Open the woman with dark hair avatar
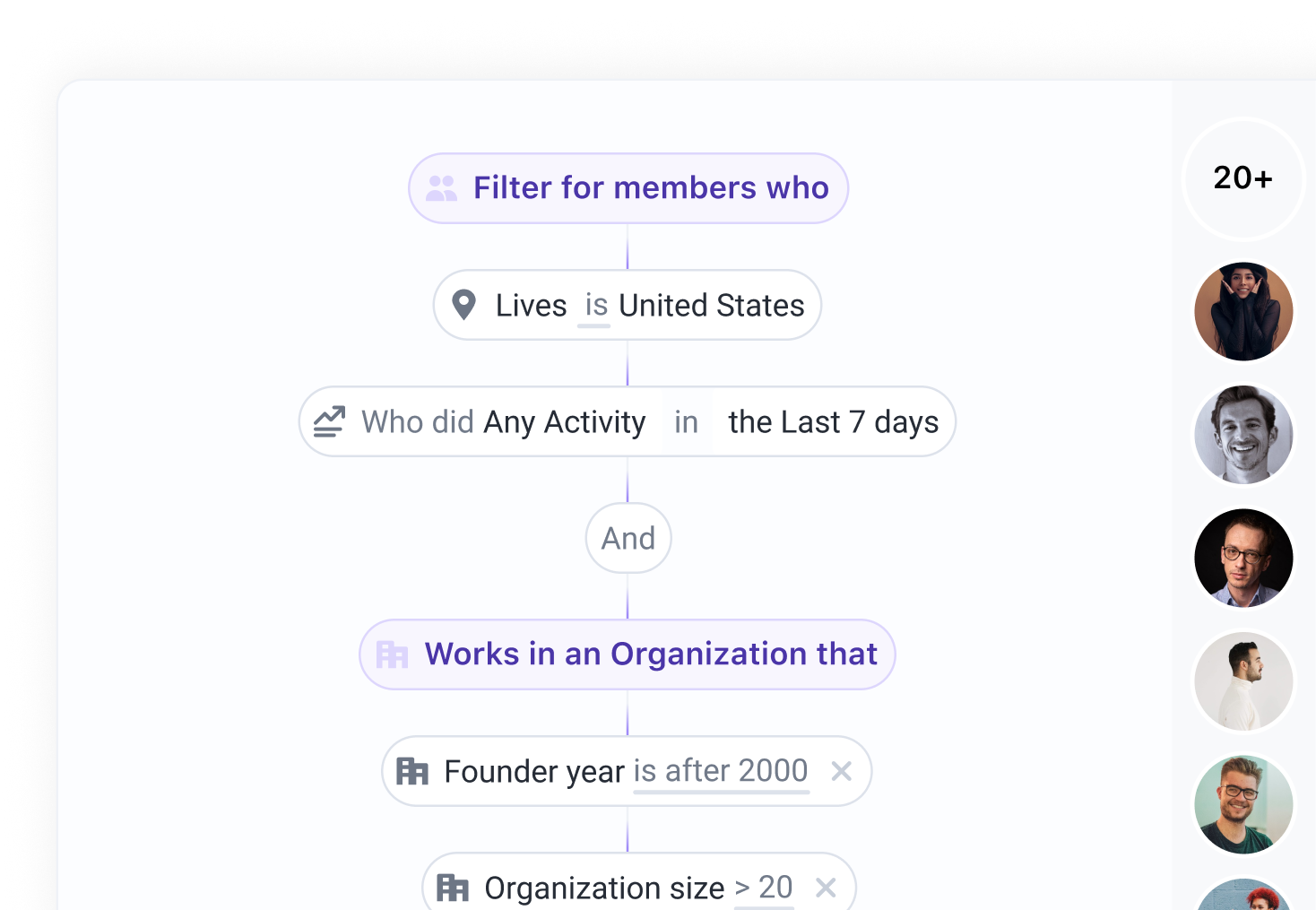 tap(1243, 311)
